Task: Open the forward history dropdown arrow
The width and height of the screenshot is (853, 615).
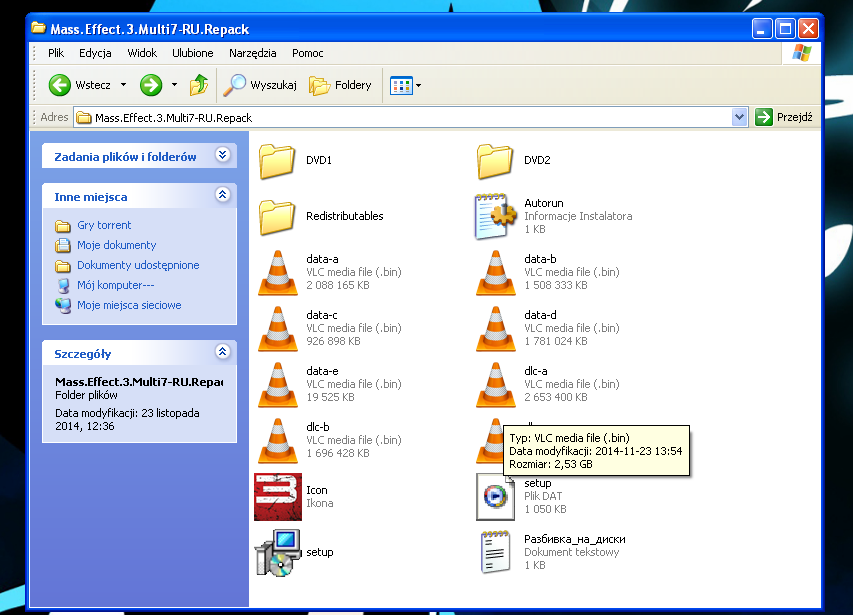Action: [174, 85]
